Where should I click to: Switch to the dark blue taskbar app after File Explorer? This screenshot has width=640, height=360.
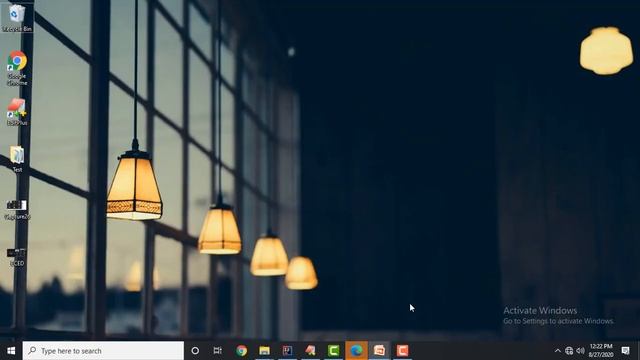[287, 351]
